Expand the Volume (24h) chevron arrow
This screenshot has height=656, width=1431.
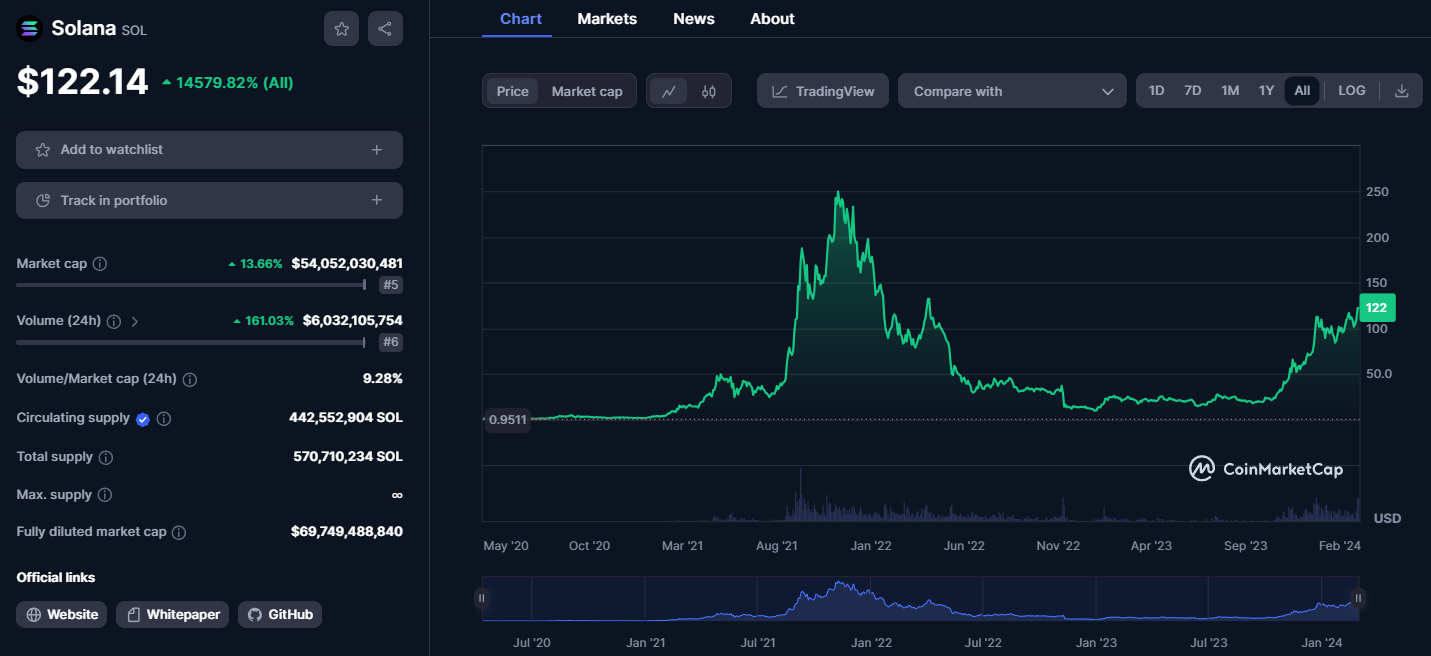click(x=135, y=322)
